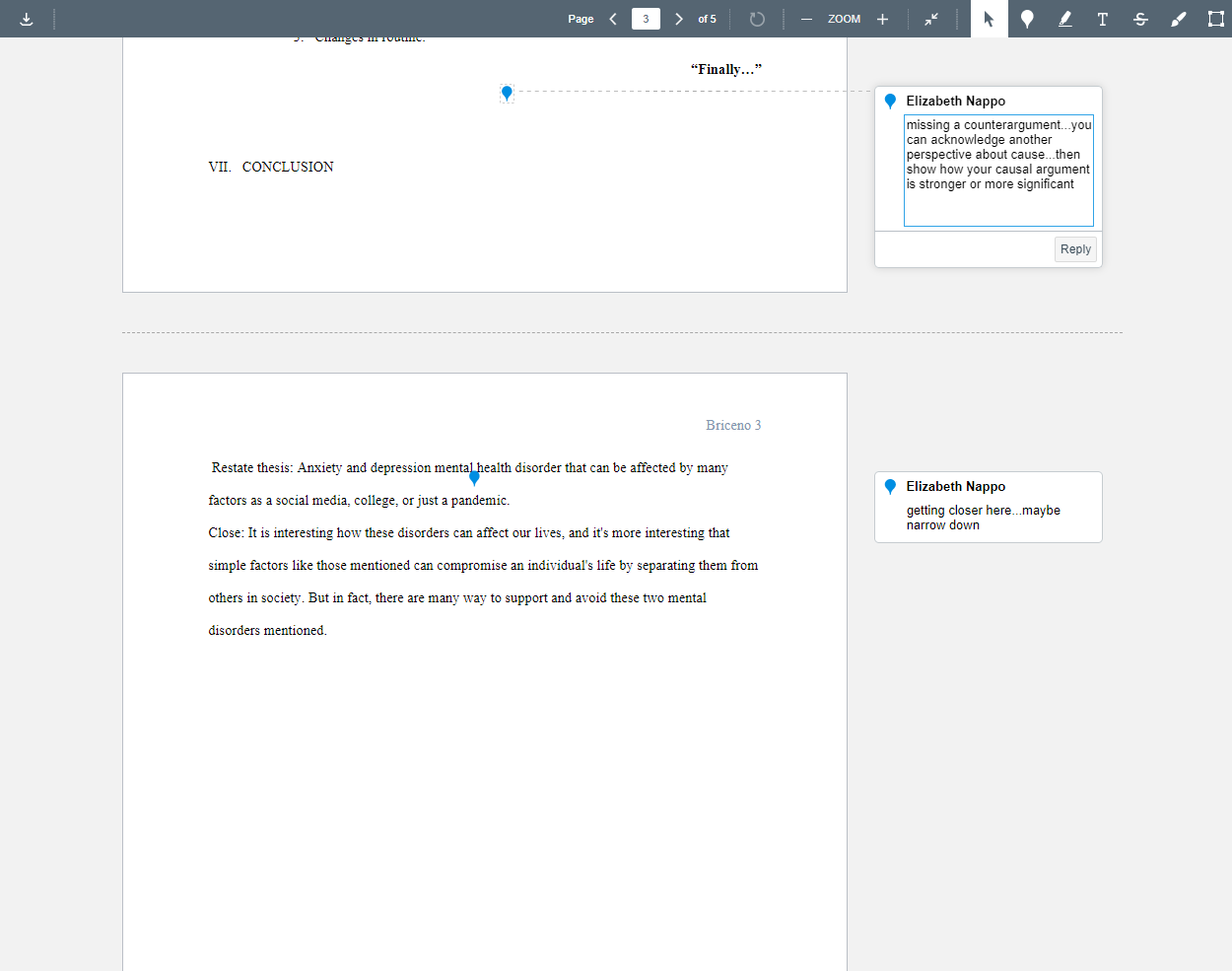Select the area rectangle annotation tool

(1215, 19)
